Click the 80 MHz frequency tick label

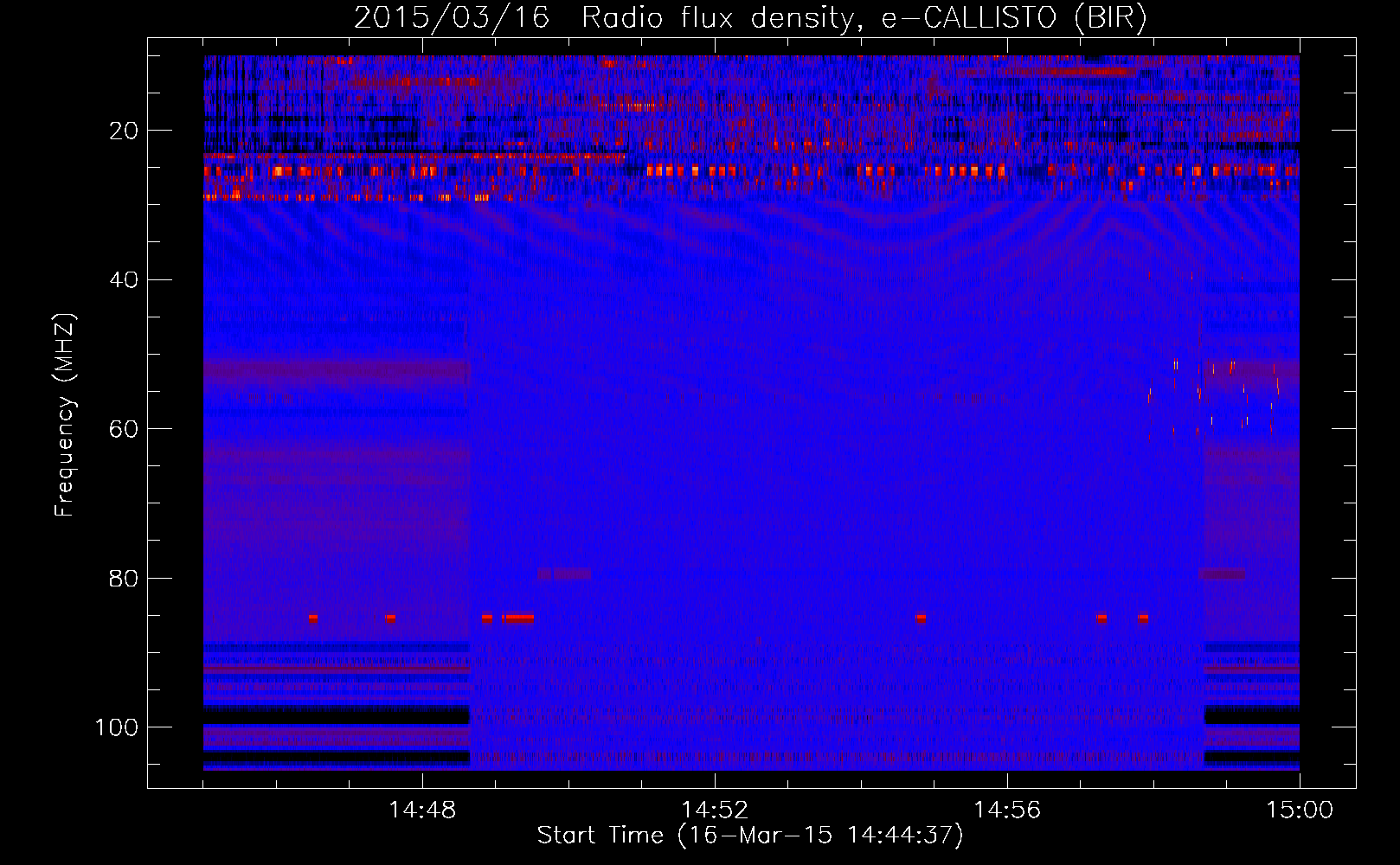[124, 578]
